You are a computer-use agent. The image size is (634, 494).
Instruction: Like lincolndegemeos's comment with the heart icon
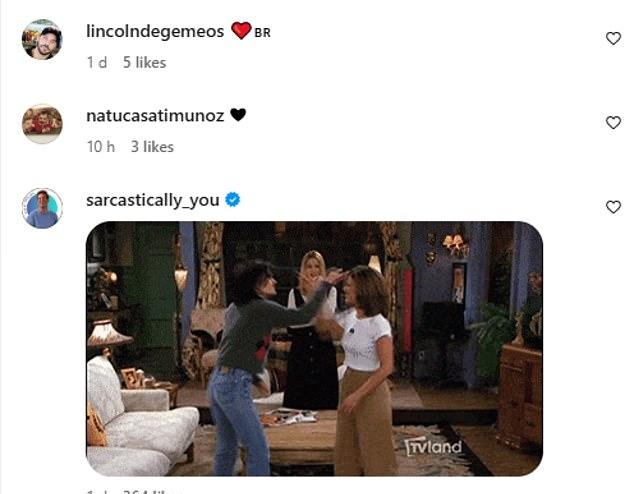pos(613,38)
